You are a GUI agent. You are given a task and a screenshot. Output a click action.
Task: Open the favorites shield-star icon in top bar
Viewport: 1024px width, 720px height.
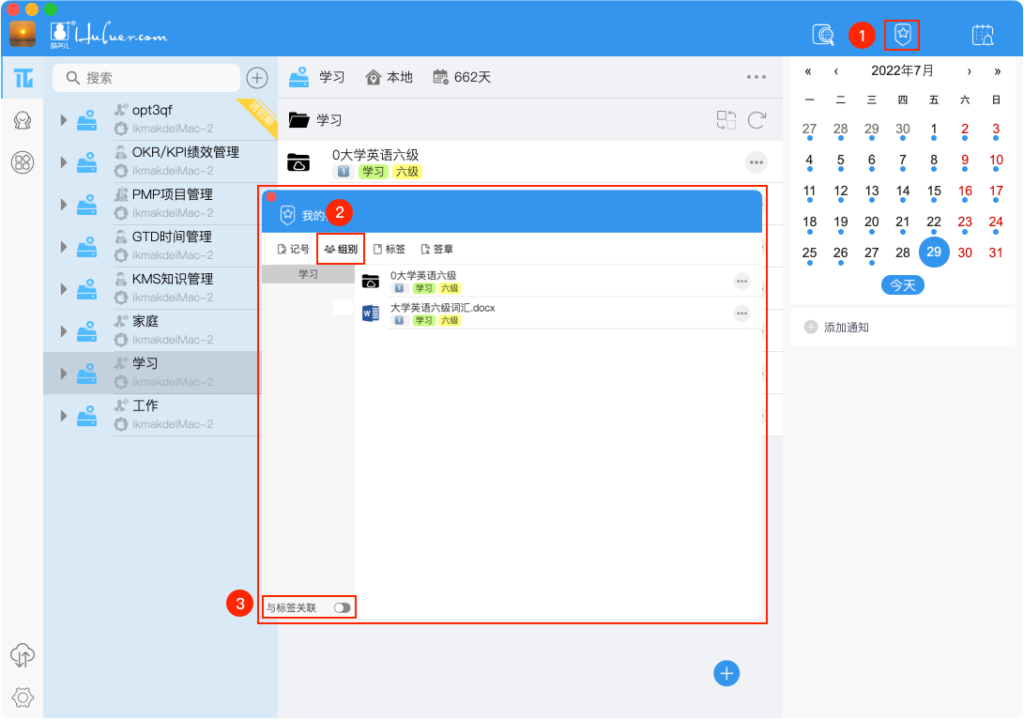point(902,35)
